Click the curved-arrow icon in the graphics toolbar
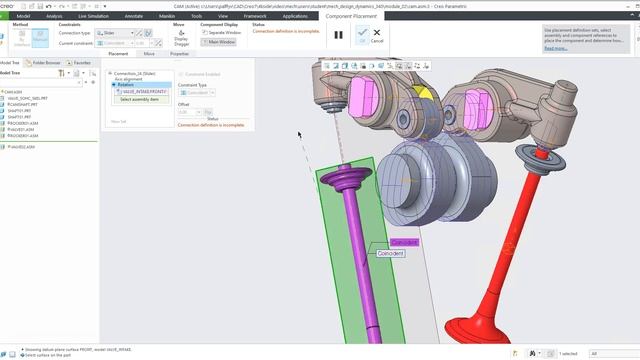The height and width of the screenshot is (360, 640). coord(372,66)
